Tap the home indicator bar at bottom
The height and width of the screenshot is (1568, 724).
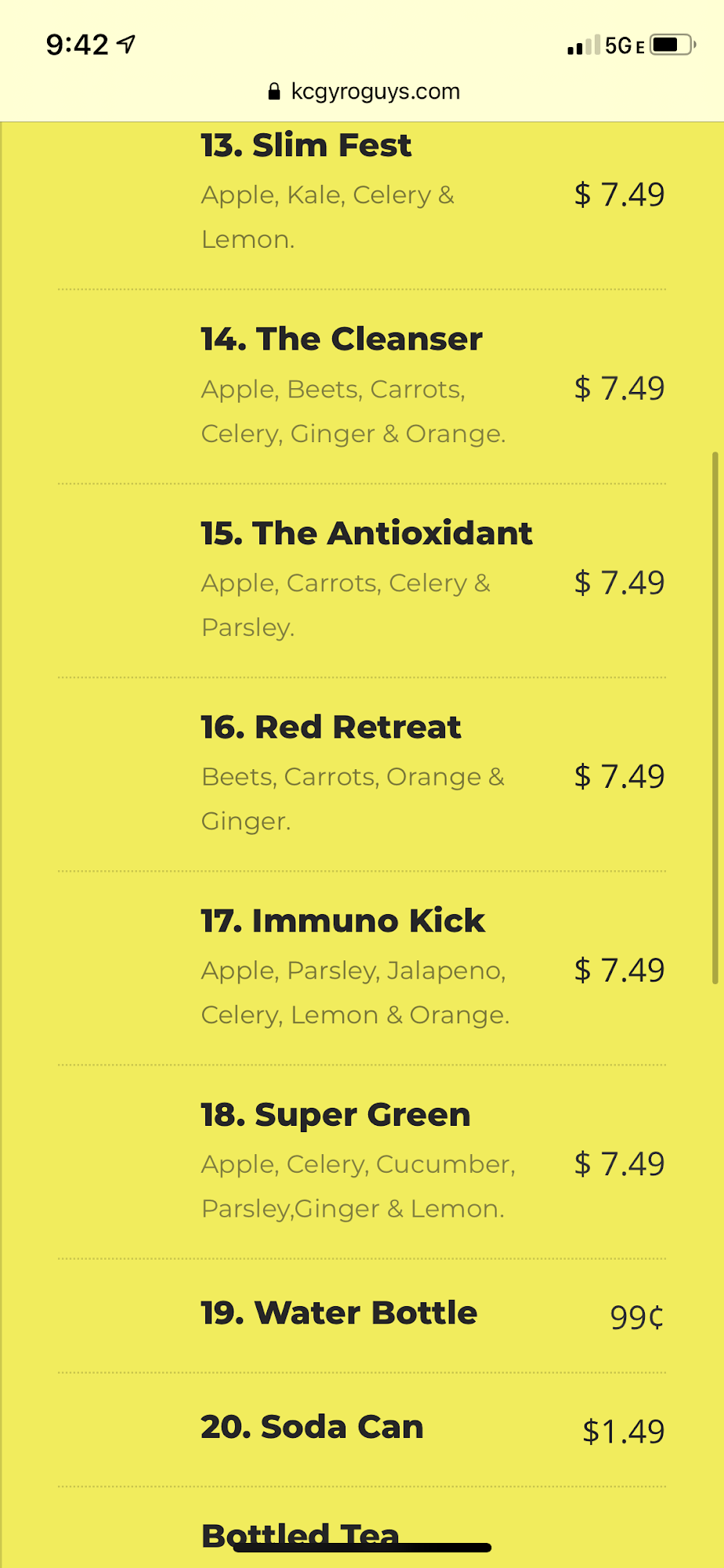pos(362,1548)
